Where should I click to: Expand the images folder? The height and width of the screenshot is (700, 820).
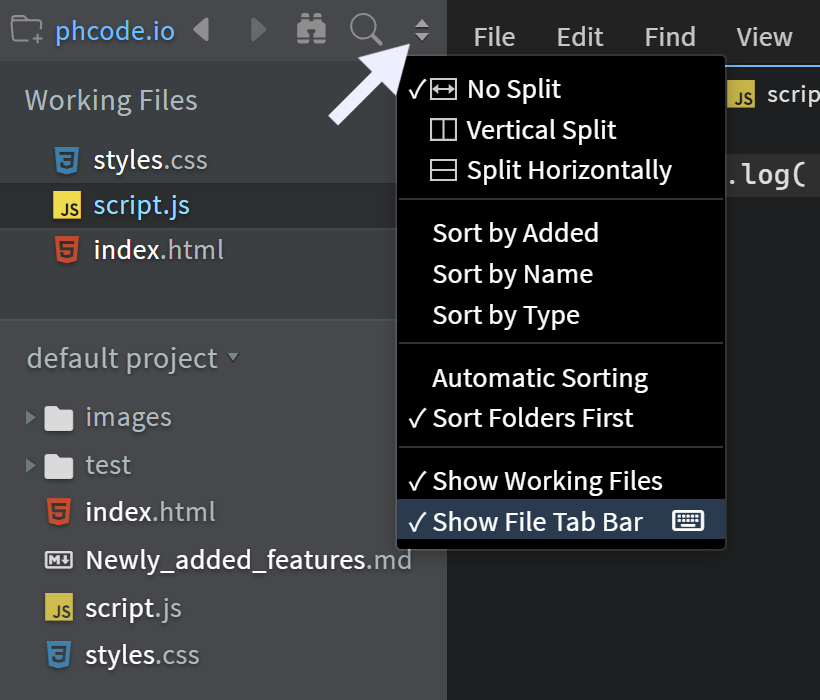pyautogui.click(x=29, y=417)
